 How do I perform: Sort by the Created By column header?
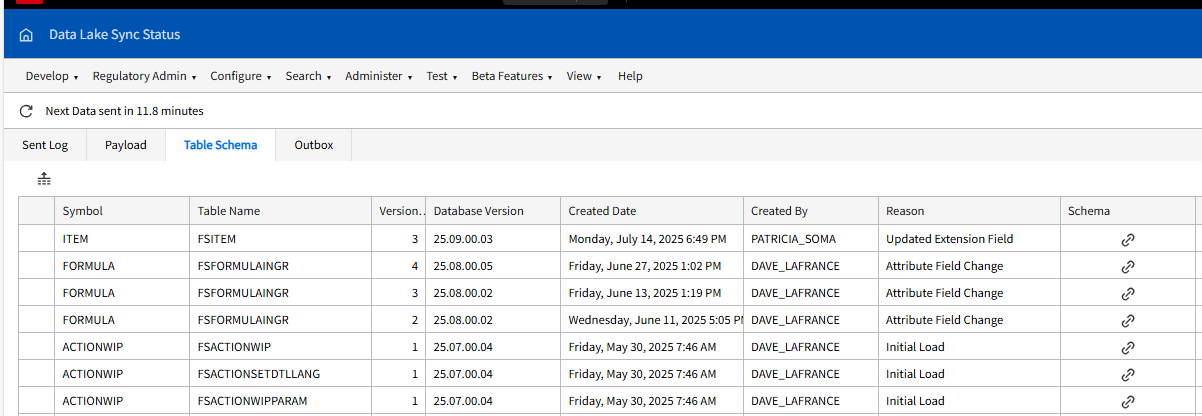pos(811,211)
